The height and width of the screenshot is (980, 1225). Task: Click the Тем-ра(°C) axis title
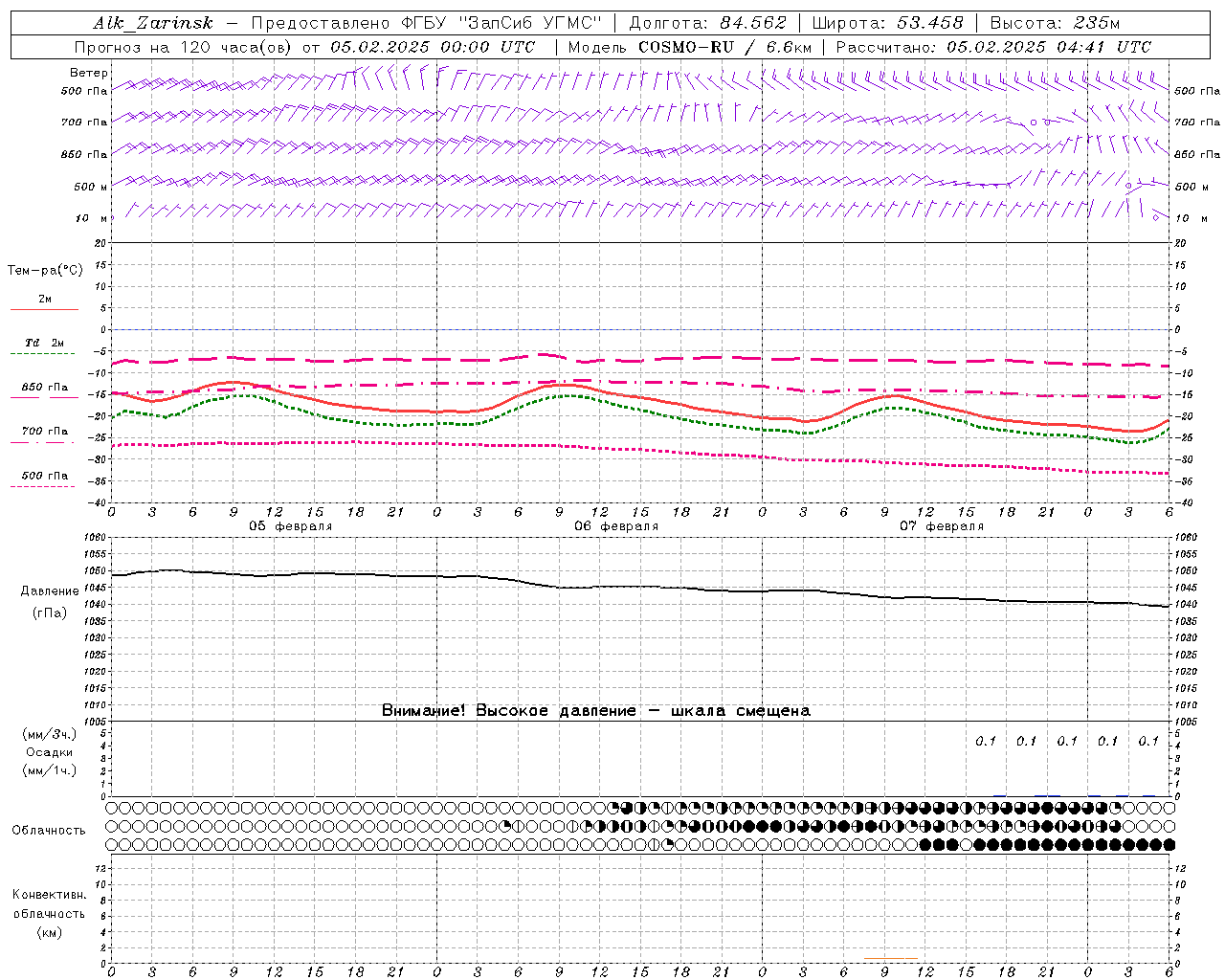[45, 271]
